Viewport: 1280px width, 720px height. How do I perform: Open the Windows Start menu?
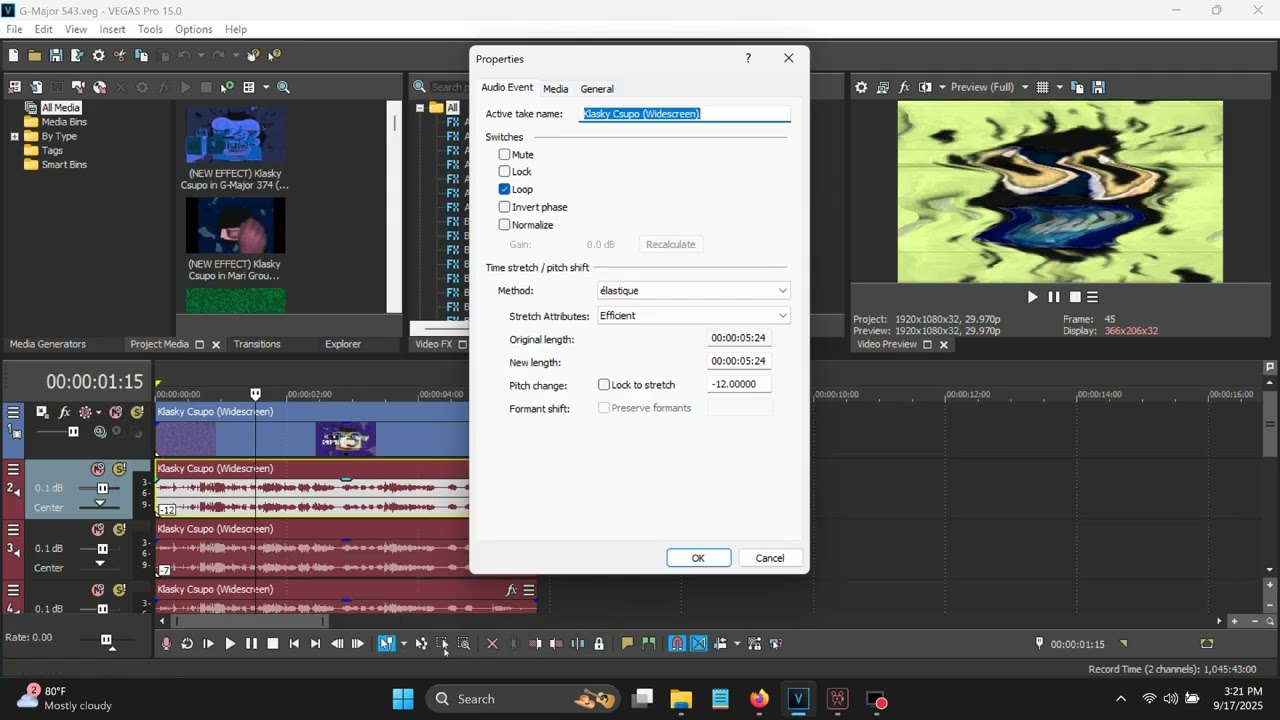tap(403, 699)
